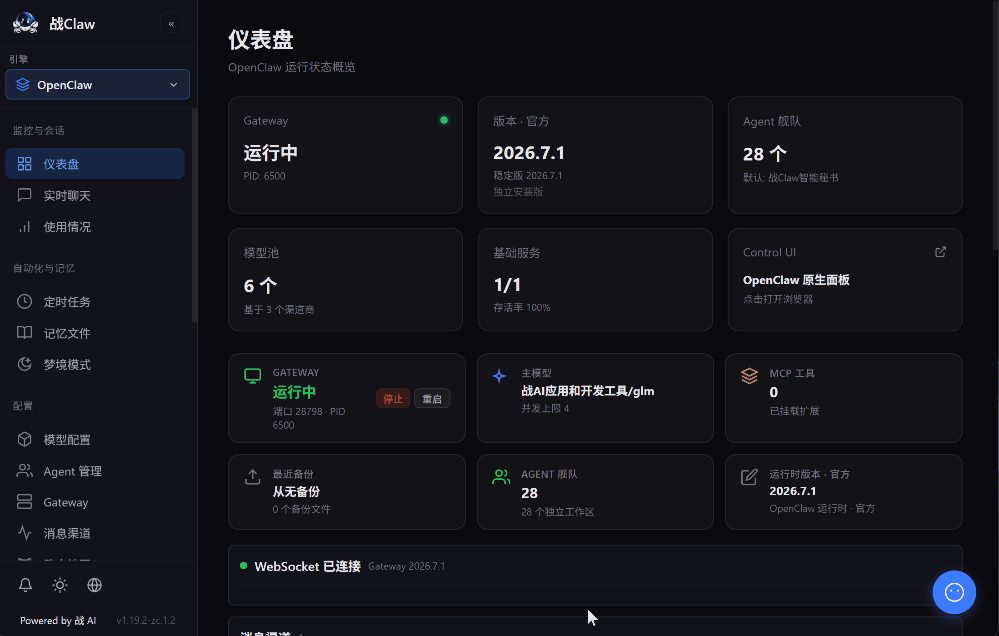Image resolution: width=999 pixels, height=636 pixels.
Task: Click the 仪表盘 grid icon in sidebar
Action: point(24,164)
